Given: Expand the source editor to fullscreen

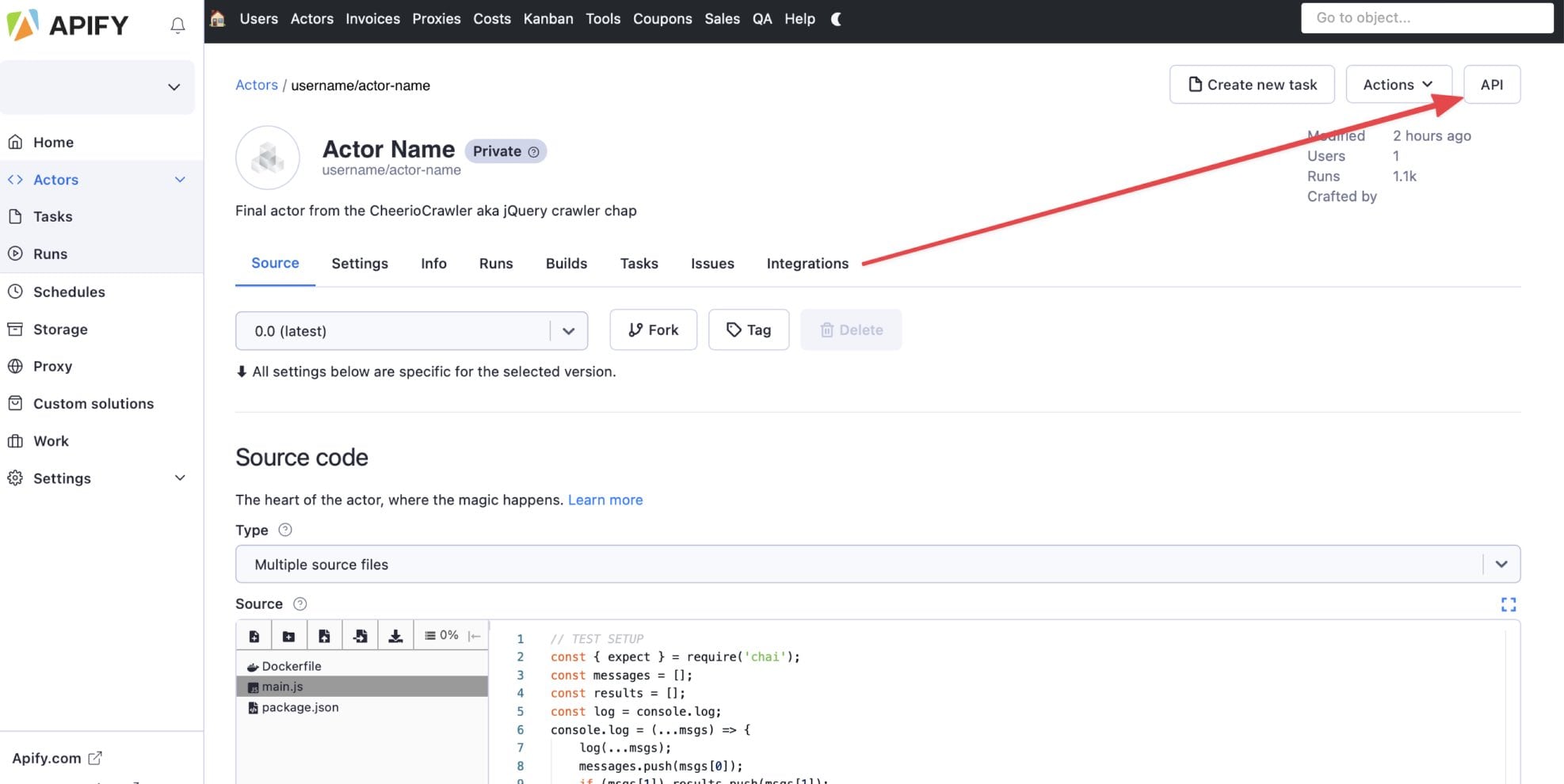Looking at the screenshot, I should pyautogui.click(x=1509, y=604).
